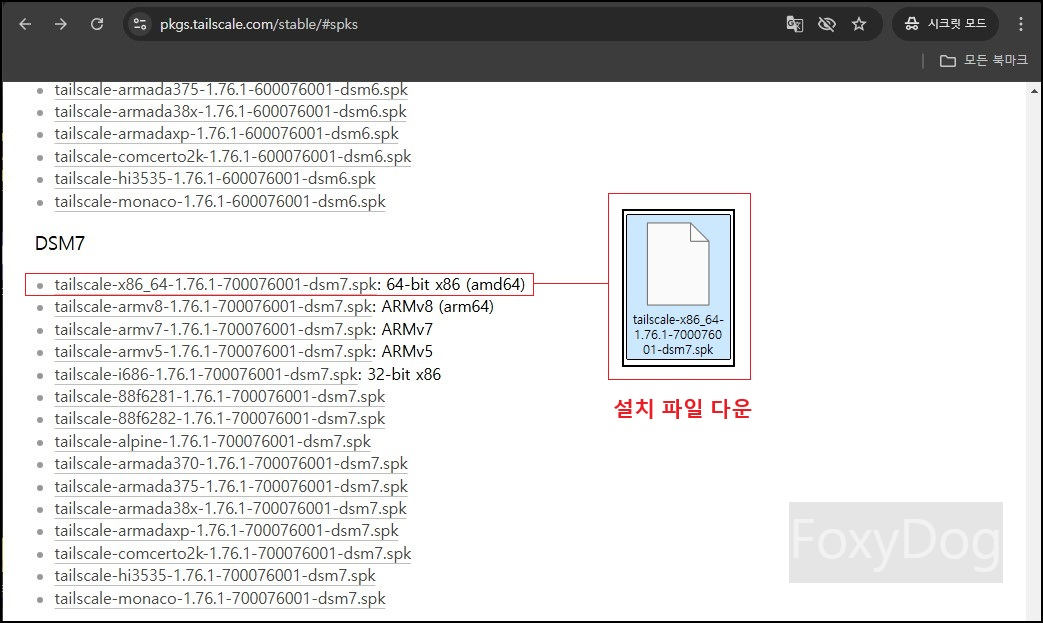Viewport: 1043px width, 623px height.
Task: Open the 모든 북마크 folder
Action: [x=984, y=61]
